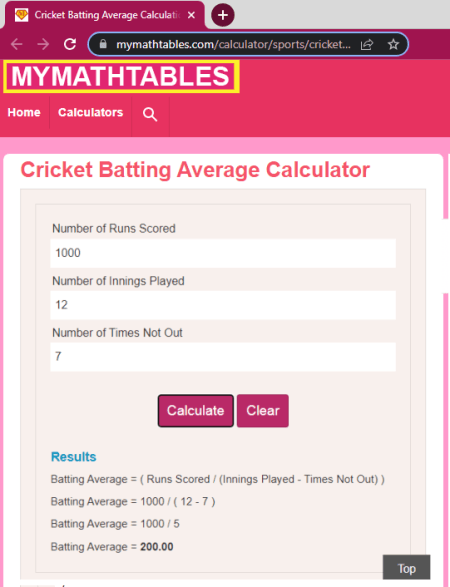The height and width of the screenshot is (587, 450).
Task: Click the browser forward arrow
Action: pos(43,44)
